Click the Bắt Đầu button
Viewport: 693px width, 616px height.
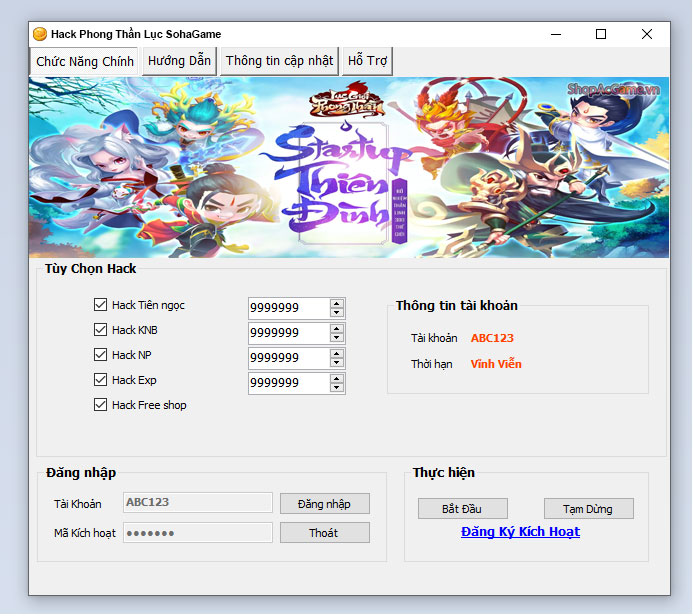pyautogui.click(x=463, y=509)
